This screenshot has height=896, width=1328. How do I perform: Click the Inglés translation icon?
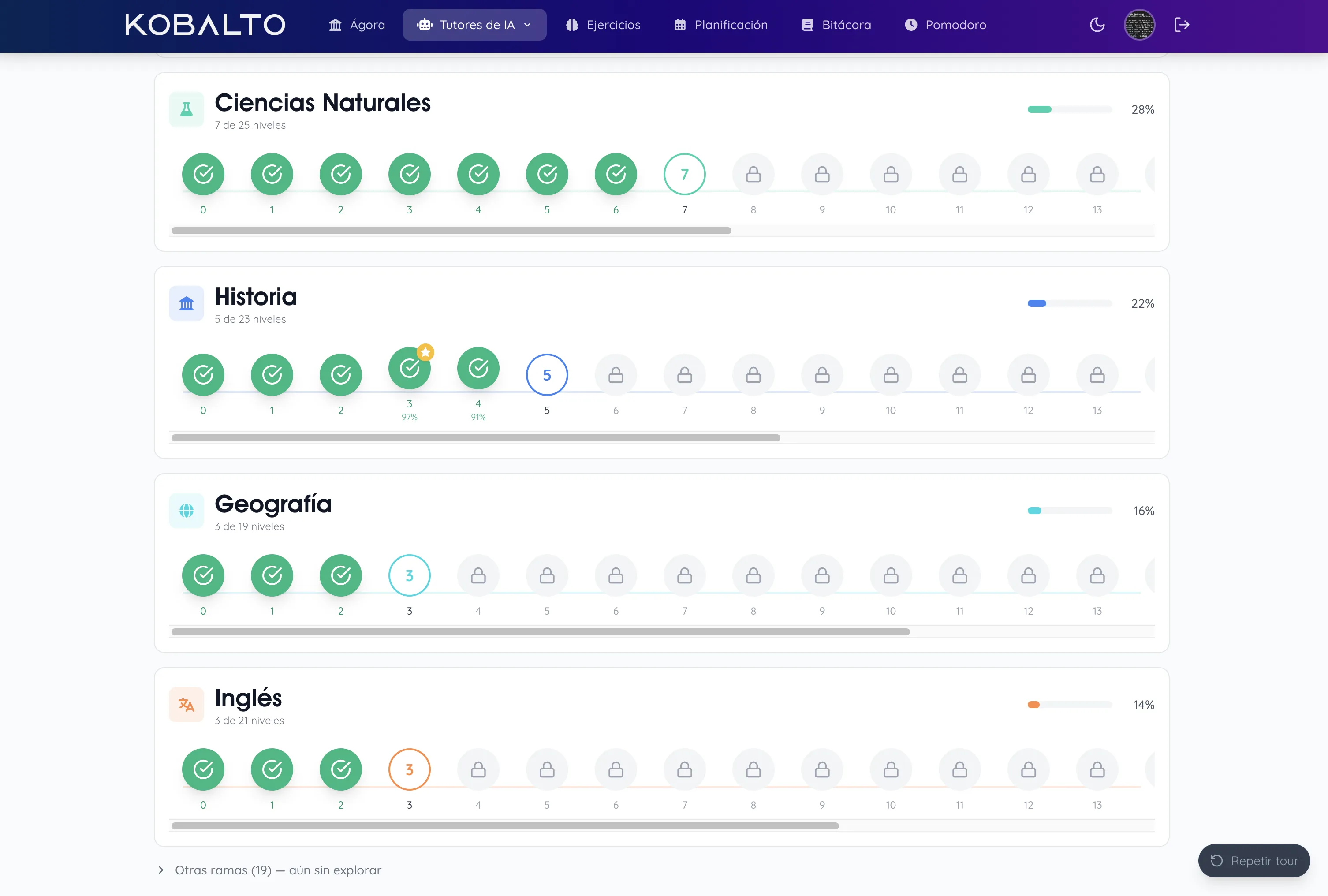[x=187, y=705]
